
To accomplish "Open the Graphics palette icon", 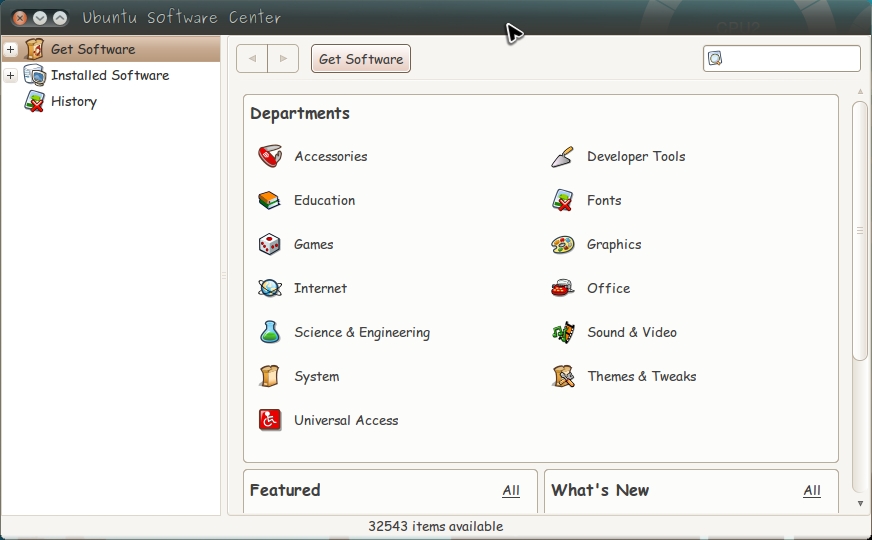I will tap(563, 244).
